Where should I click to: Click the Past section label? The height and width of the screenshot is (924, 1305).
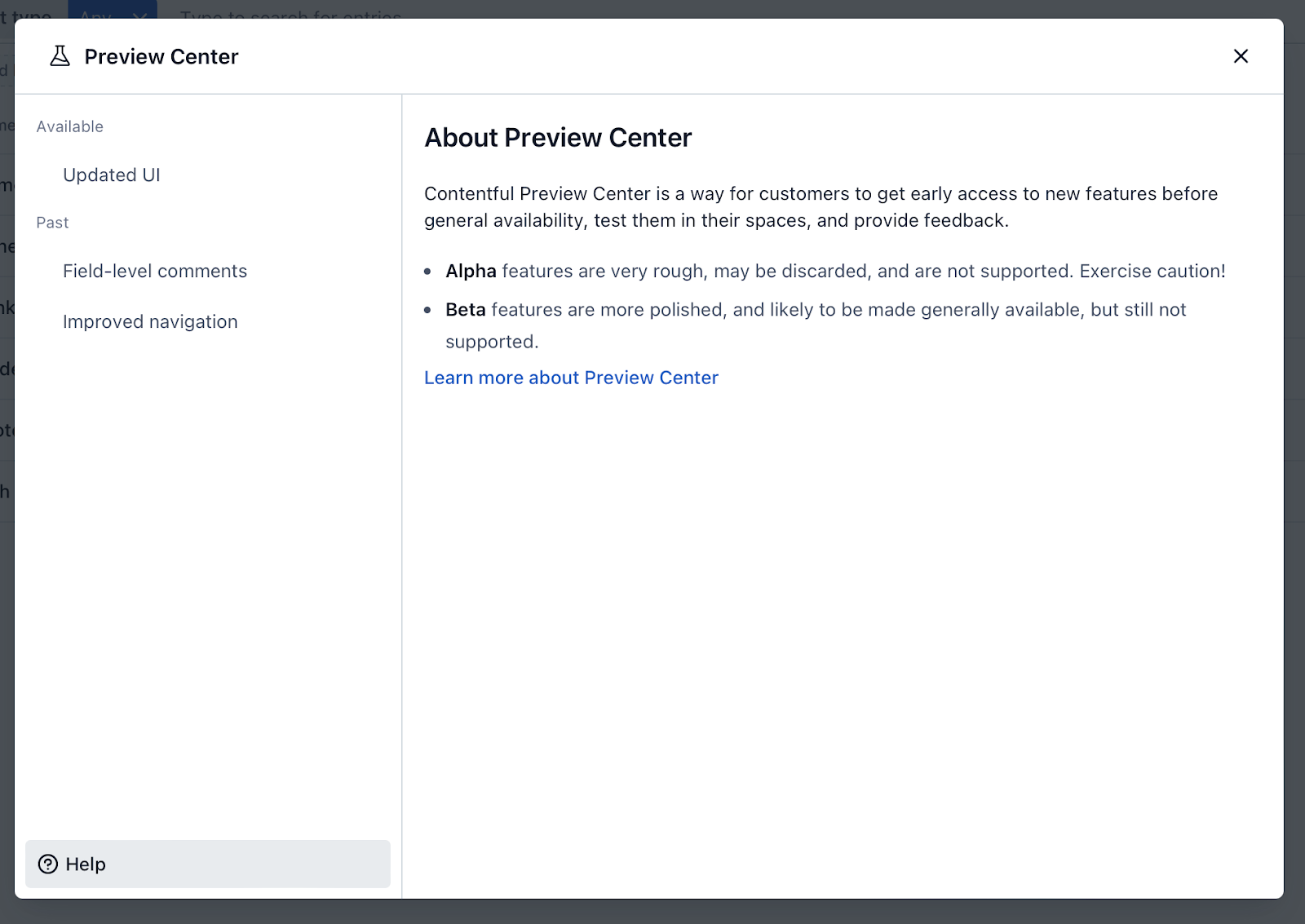[x=52, y=223]
